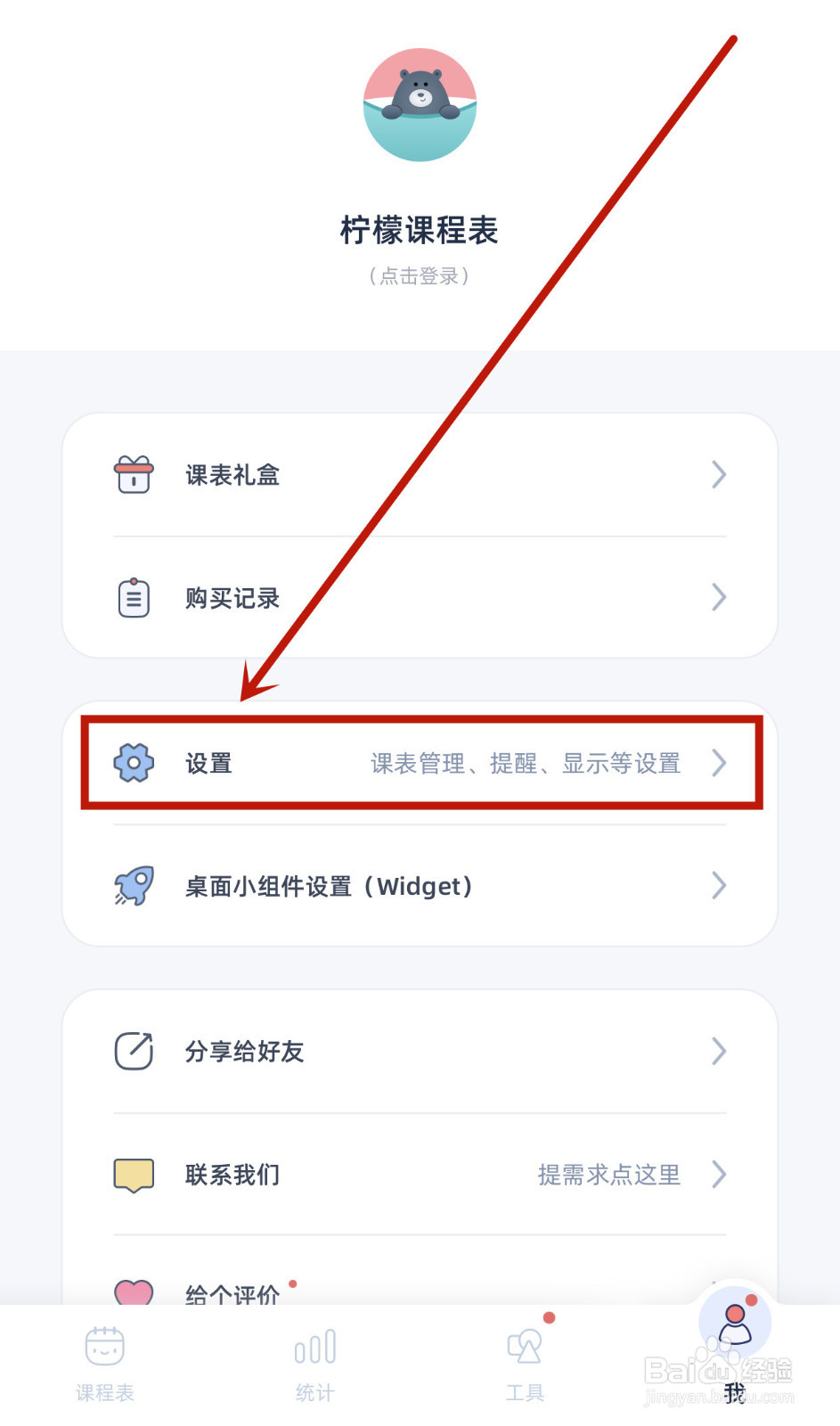
Task: Click the share icon for 分享给好友
Action: pos(134,1051)
